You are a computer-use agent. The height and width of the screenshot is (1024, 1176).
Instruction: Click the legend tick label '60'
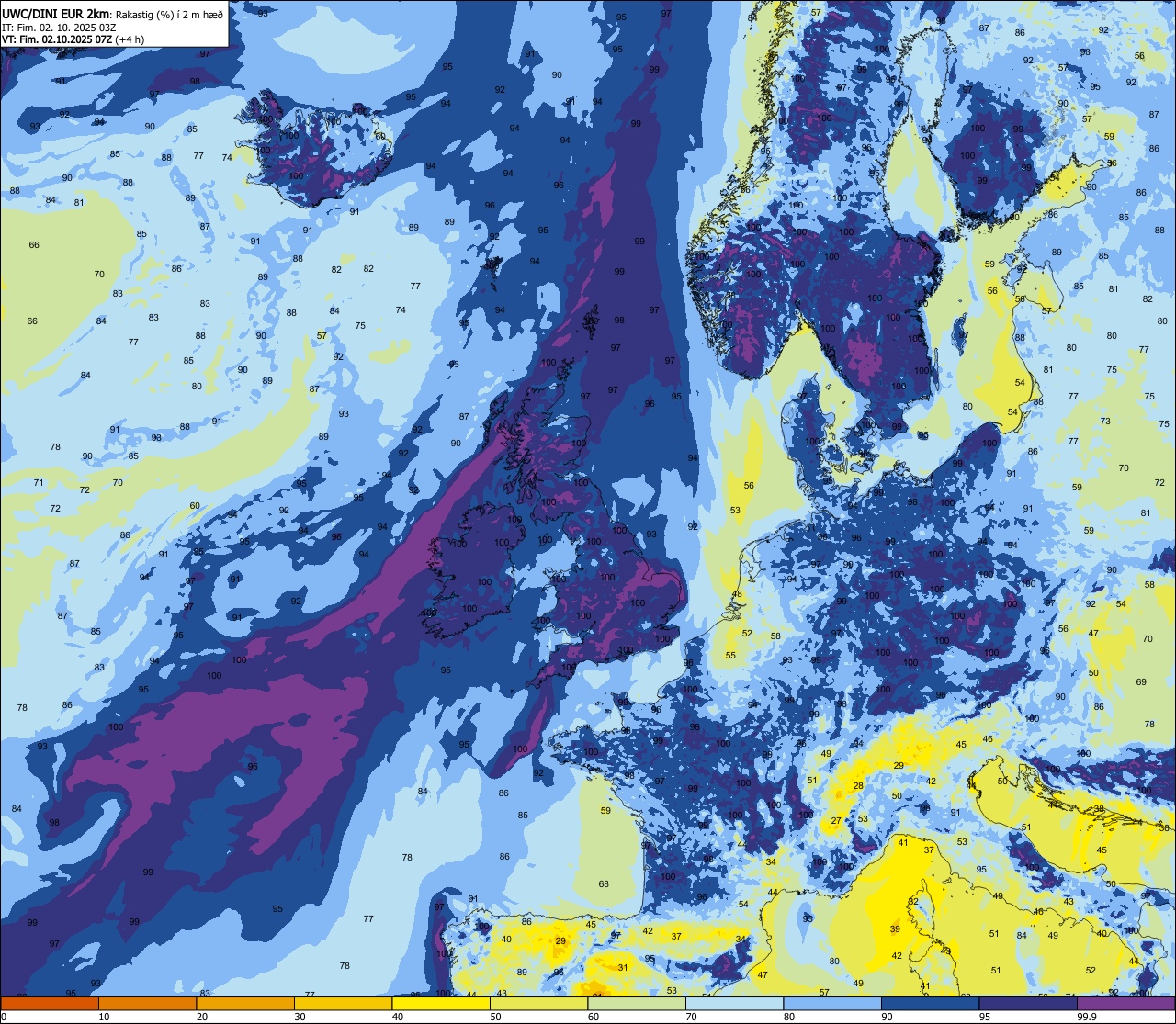coord(594,1017)
